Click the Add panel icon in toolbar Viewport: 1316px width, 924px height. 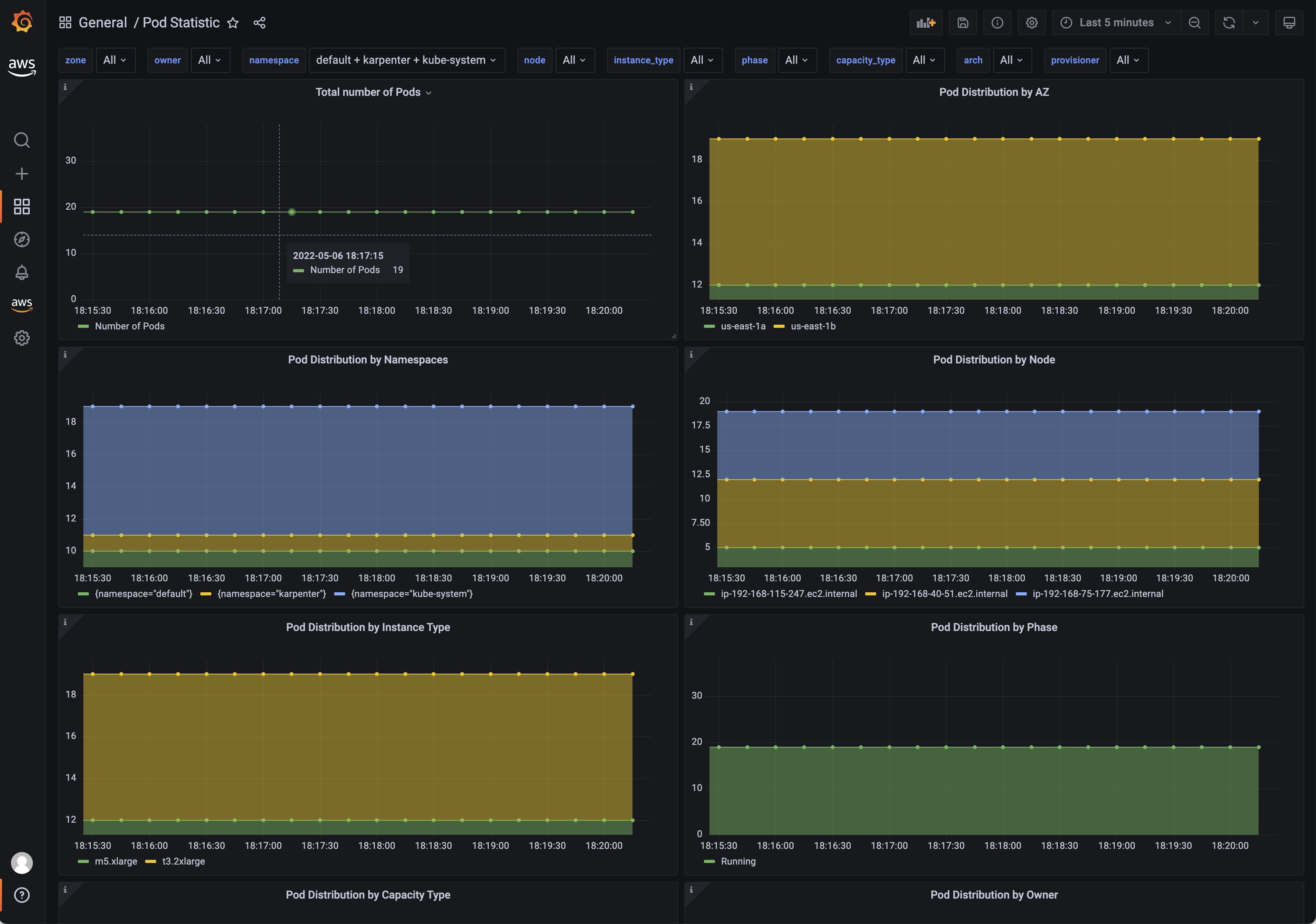point(926,23)
